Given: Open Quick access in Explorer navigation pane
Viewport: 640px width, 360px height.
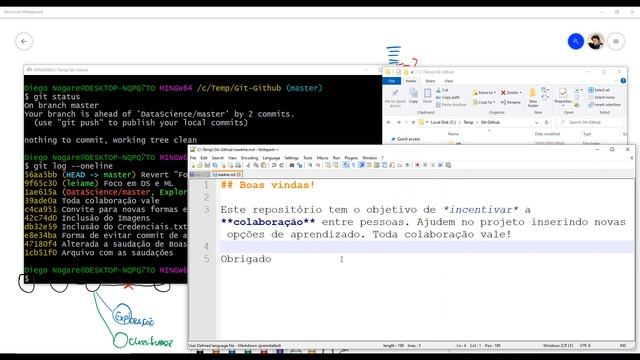Looking at the screenshot, I should pyautogui.click(x=407, y=139).
